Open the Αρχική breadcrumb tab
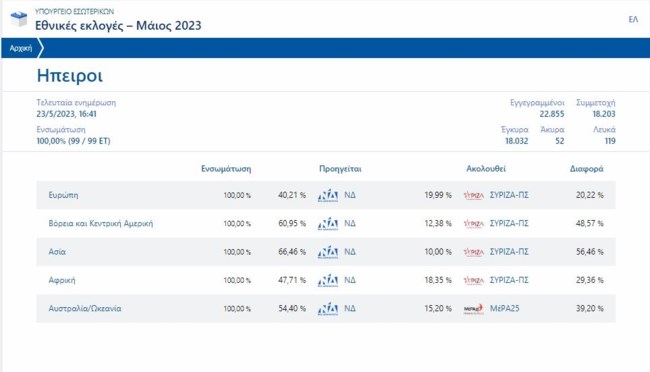This screenshot has height=372, width=650. [21, 48]
